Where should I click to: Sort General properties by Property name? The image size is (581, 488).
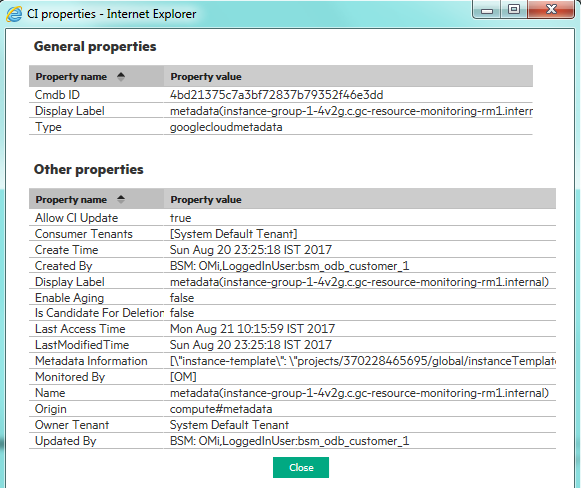click(71, 76)
